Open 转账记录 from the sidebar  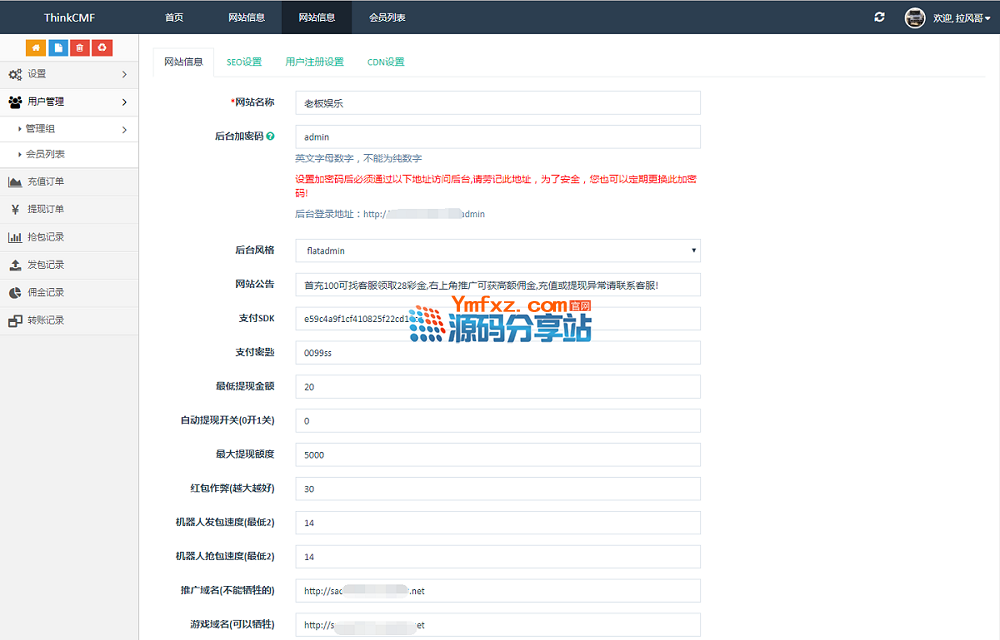click(45, 321)
